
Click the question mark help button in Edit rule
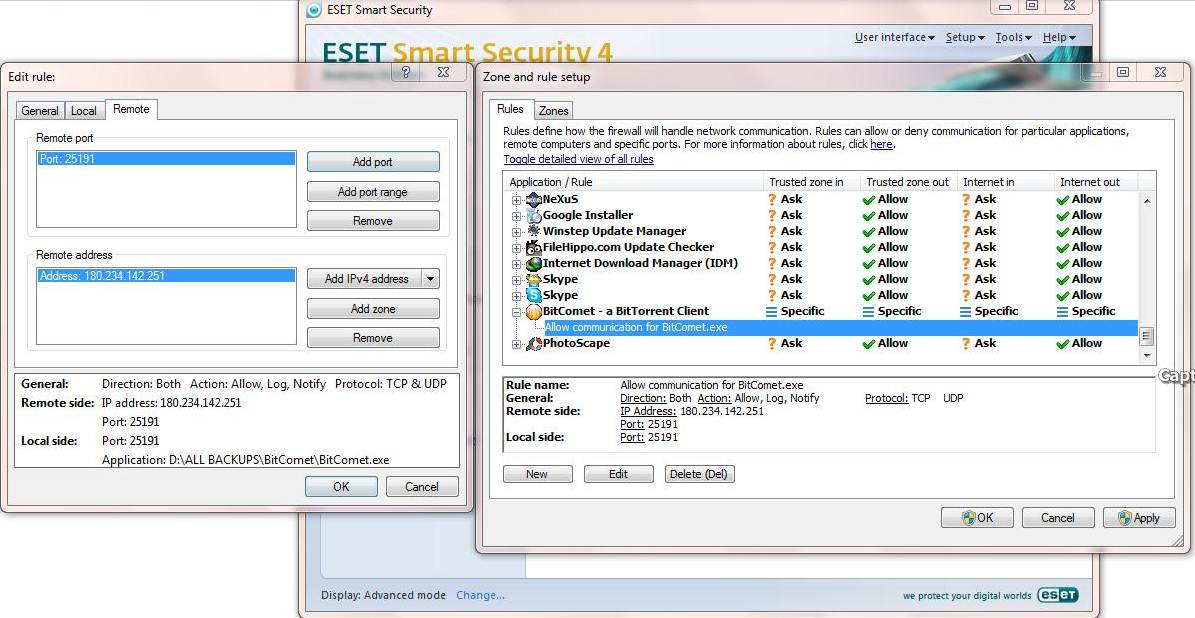405,72
